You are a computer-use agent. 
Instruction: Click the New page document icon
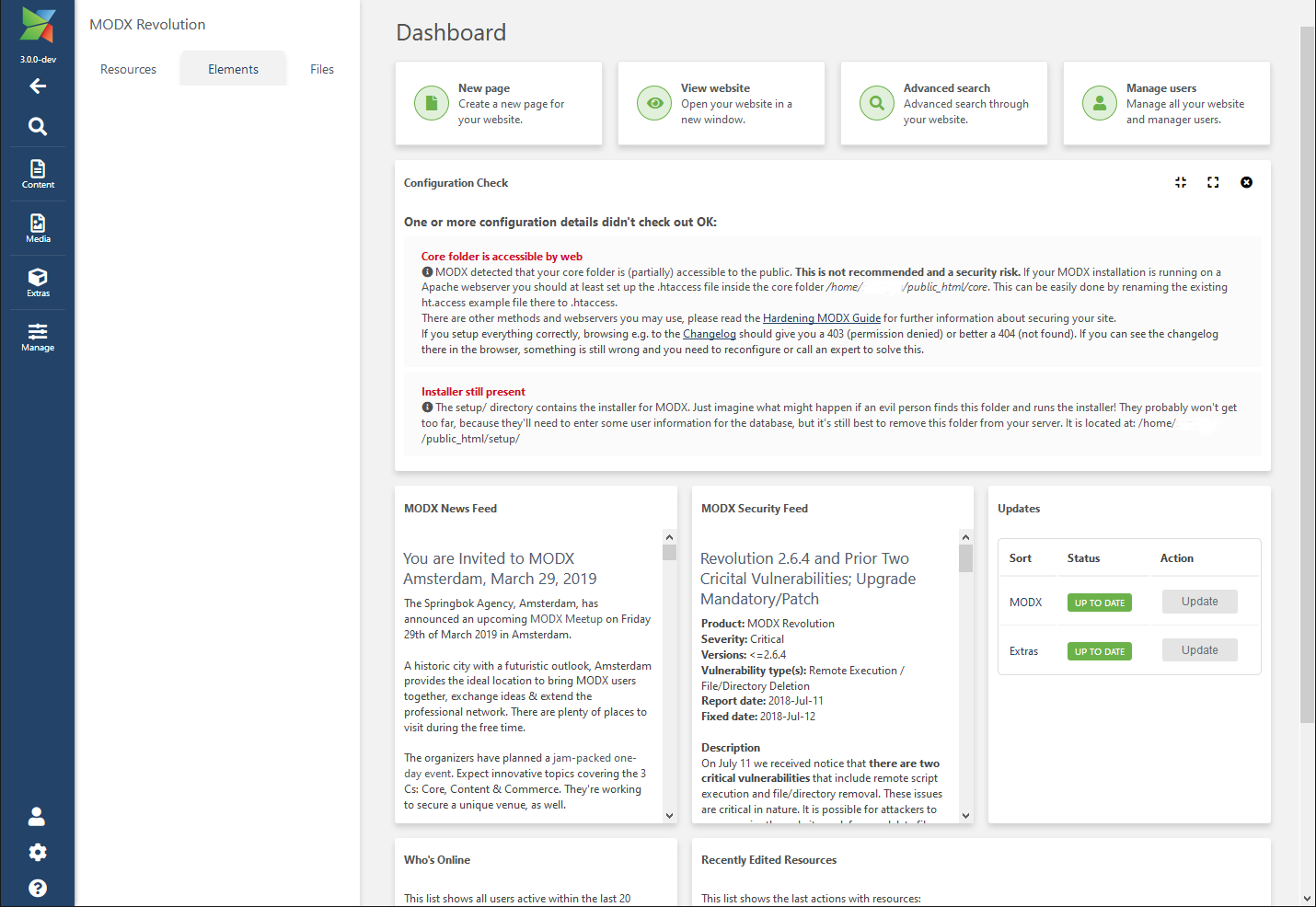432,103
